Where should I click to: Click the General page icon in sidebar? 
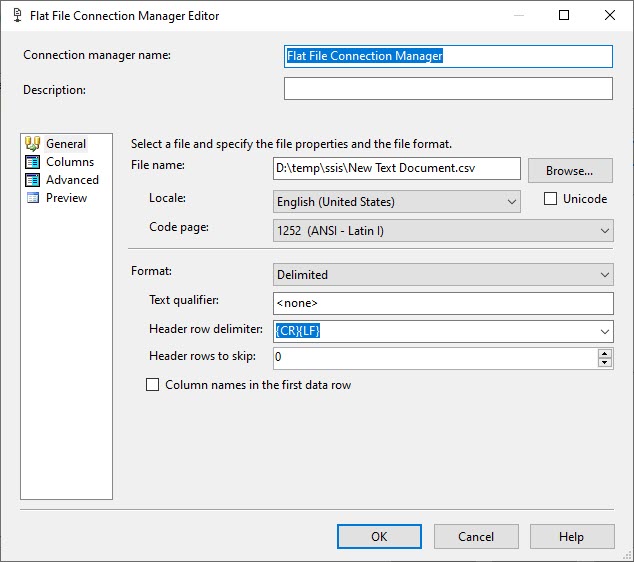point(32,144)
